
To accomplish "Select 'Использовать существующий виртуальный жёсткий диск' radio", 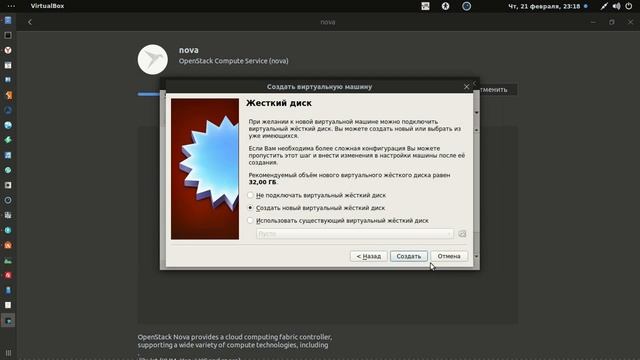I will click(x=250, y=220).
